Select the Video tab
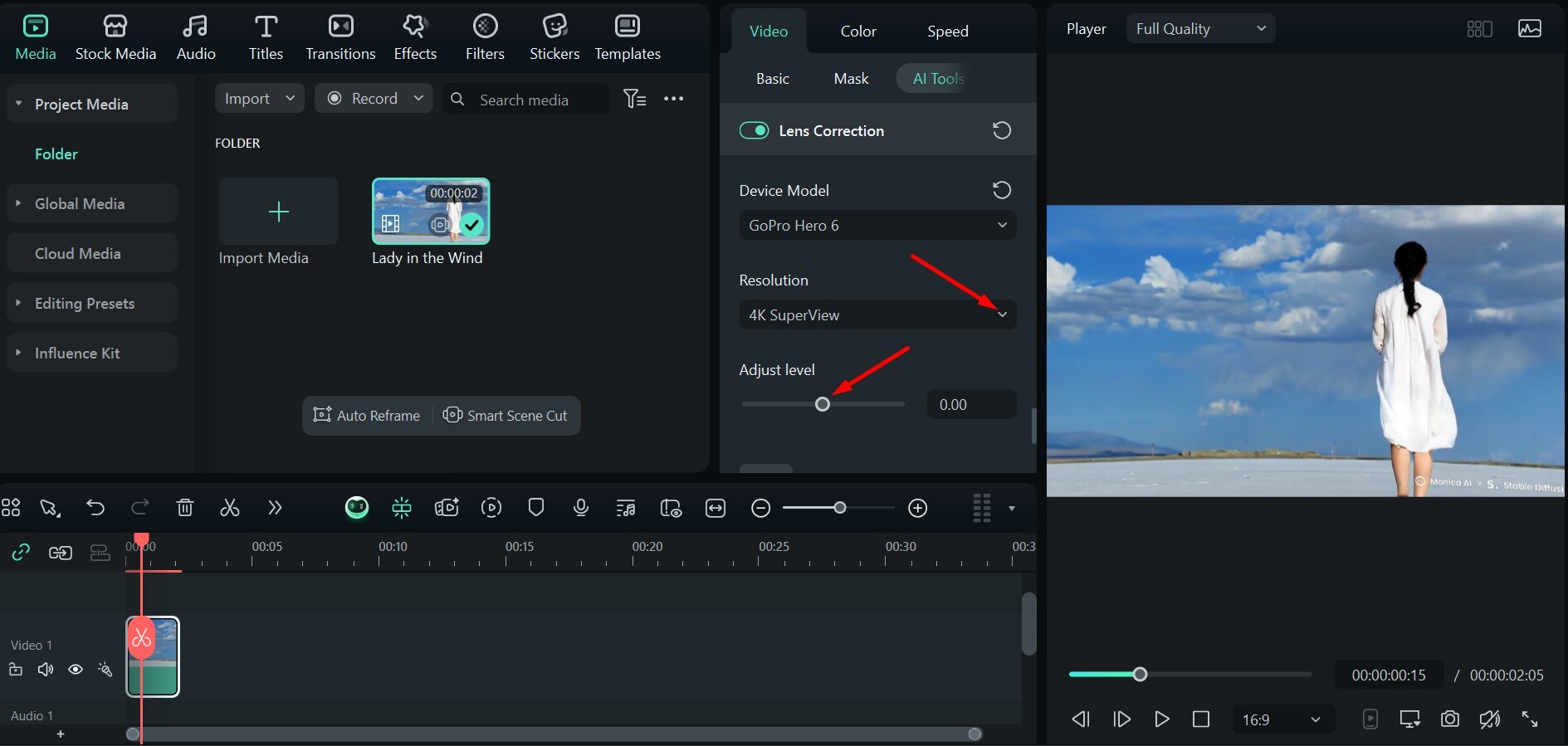 click(x=769, y=32)
